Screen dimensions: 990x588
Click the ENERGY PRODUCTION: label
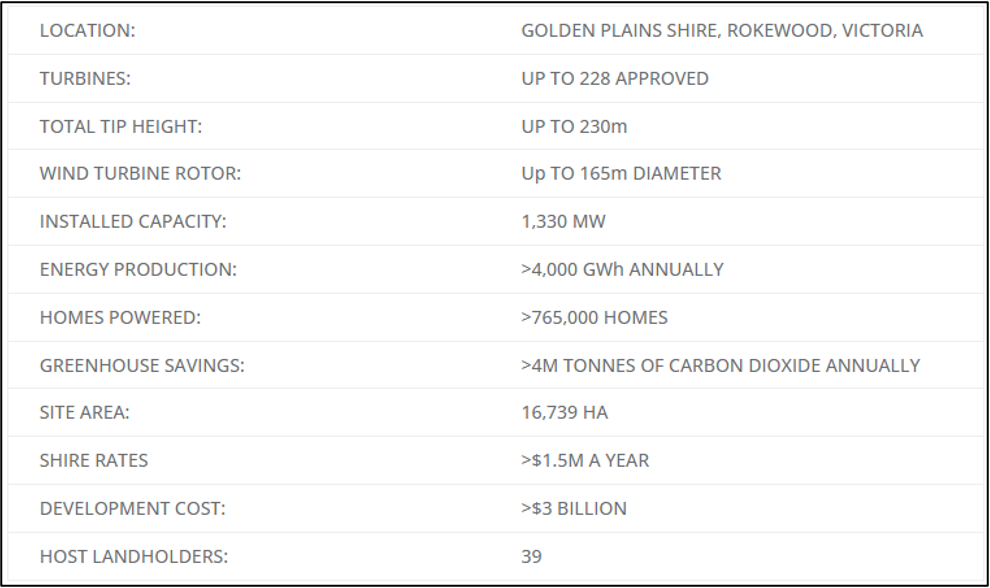click(138, 270)
